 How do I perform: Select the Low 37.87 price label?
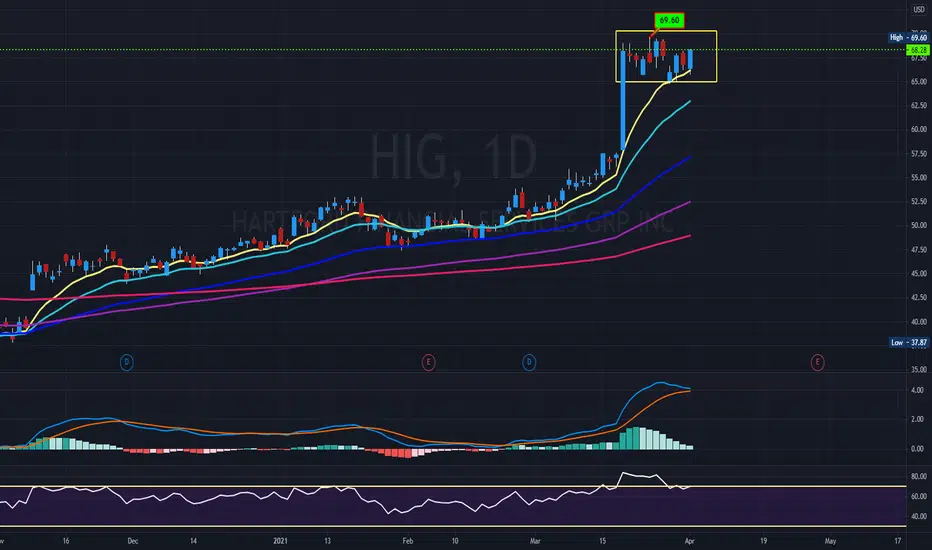click(909, 342)
